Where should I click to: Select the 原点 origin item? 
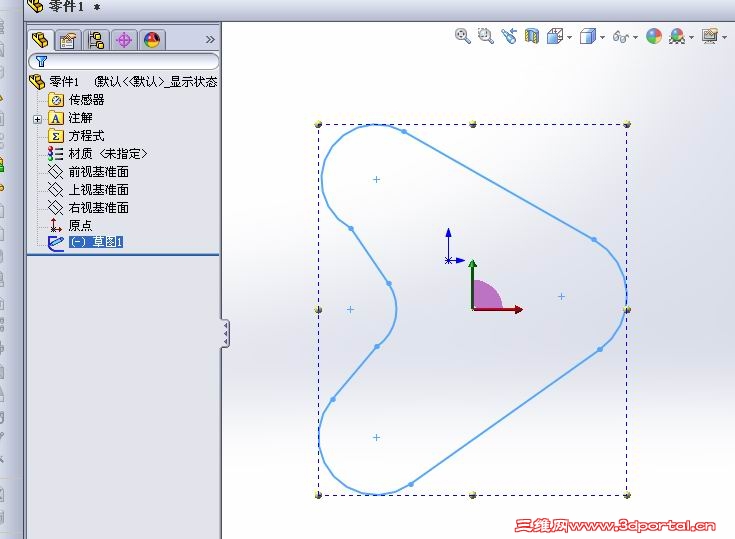tap(81, 225)
